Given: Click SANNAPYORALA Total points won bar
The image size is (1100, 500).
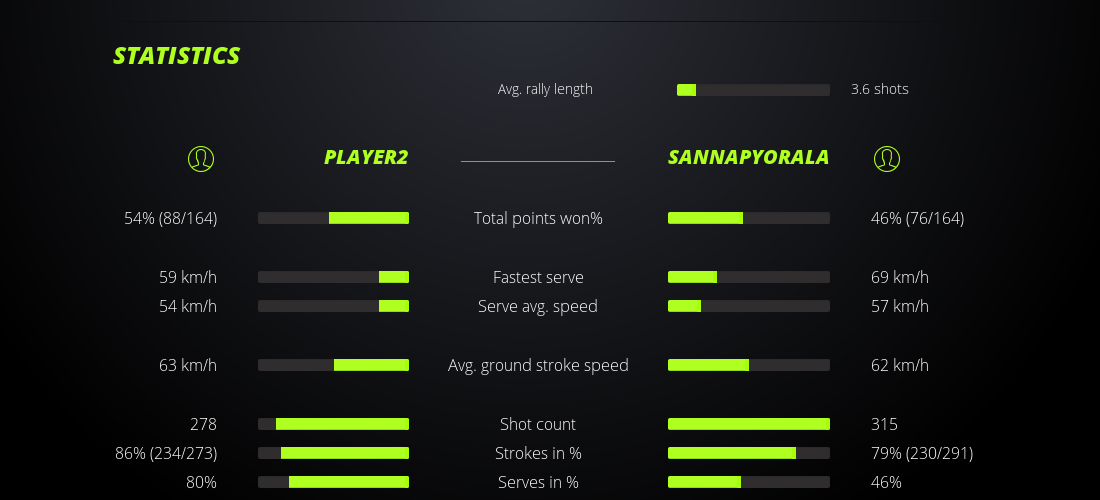Looking at the screenshot, I should pyautogui.click(x=749, y=218).
